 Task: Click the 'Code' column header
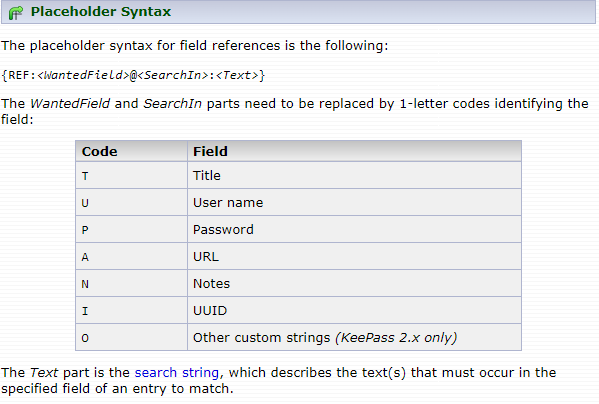coord(131,151)
